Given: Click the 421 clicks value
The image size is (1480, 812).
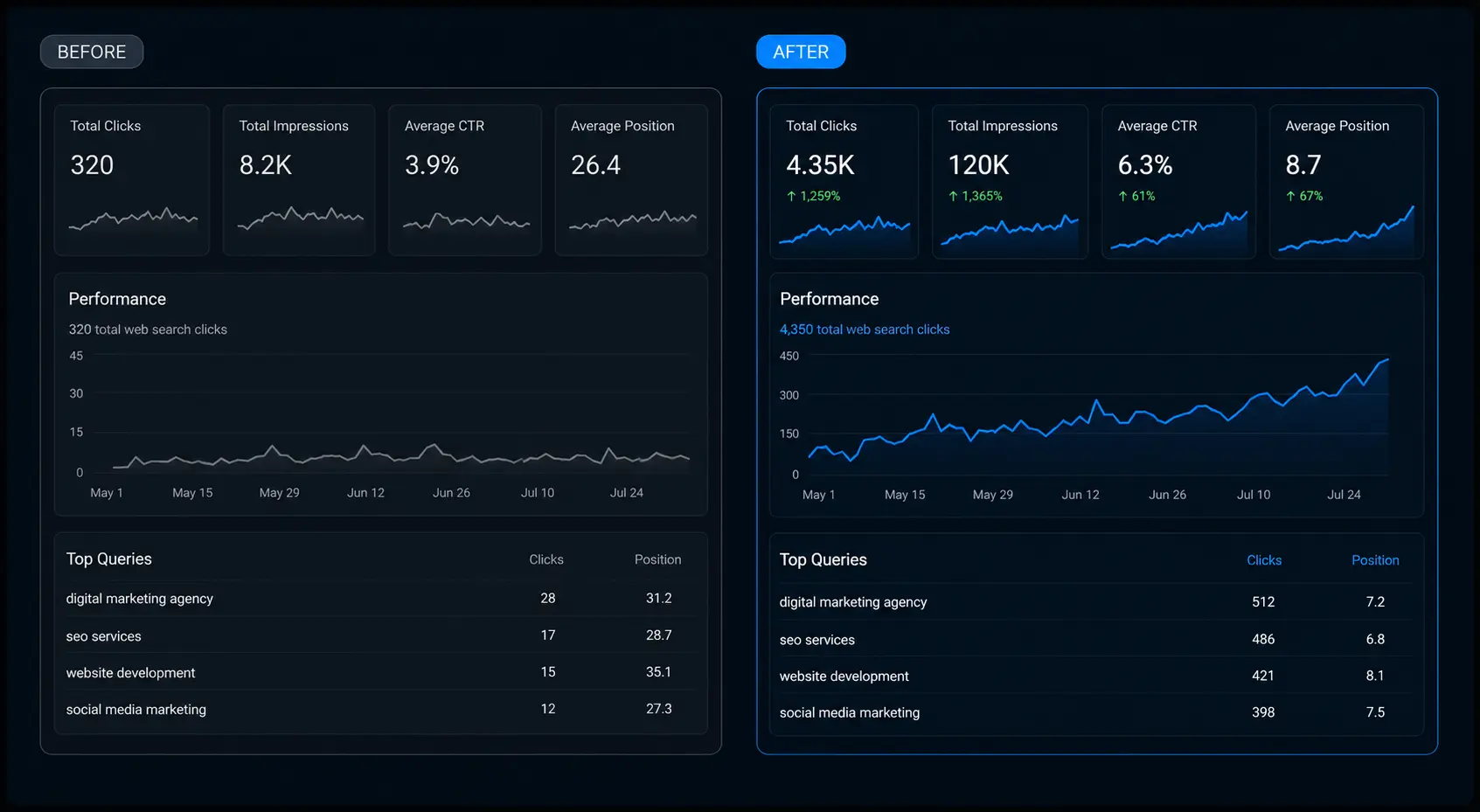Looking at the screenshot, I should [1263, 676].
